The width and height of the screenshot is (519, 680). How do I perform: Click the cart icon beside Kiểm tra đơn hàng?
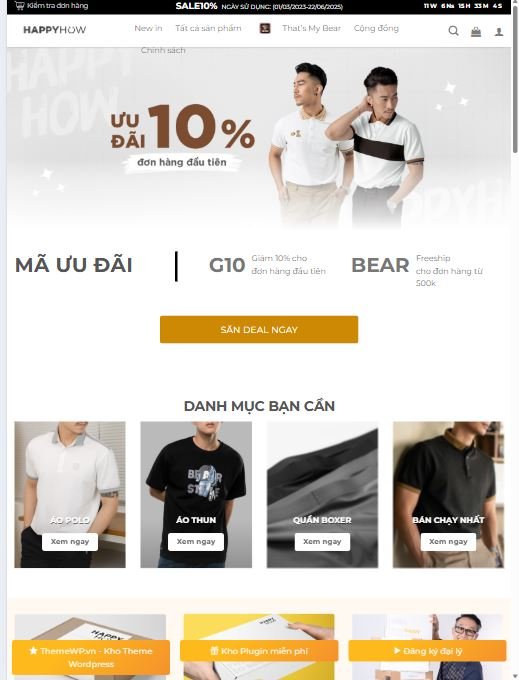tap(20, 6)
